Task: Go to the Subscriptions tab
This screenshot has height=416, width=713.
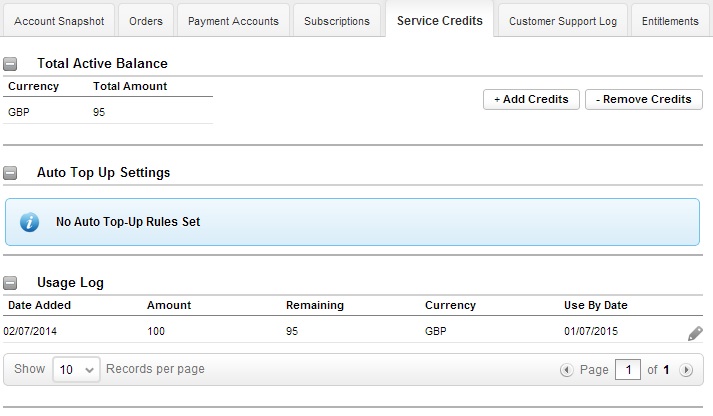Action: click(336, 21)
